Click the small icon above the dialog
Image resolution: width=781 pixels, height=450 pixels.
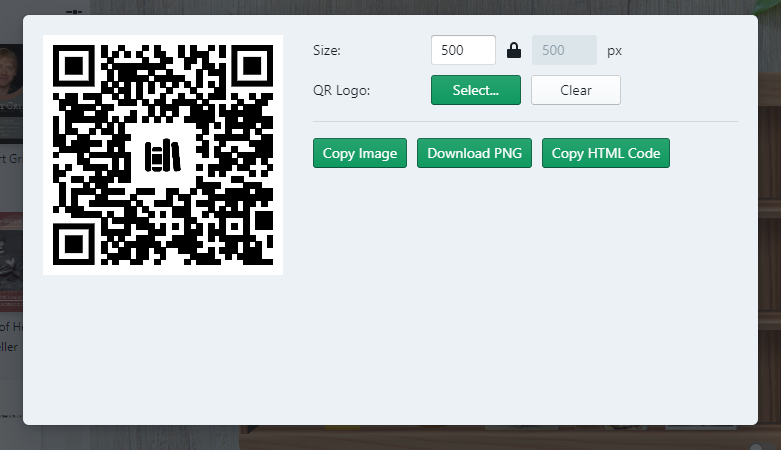[73, 10]
